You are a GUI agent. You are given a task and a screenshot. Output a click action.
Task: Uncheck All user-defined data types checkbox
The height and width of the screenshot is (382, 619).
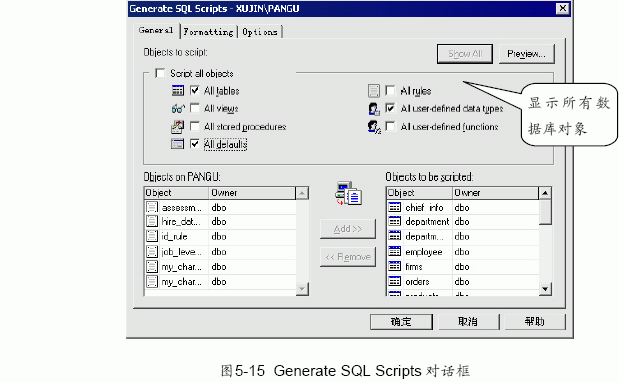click(390, 108)
